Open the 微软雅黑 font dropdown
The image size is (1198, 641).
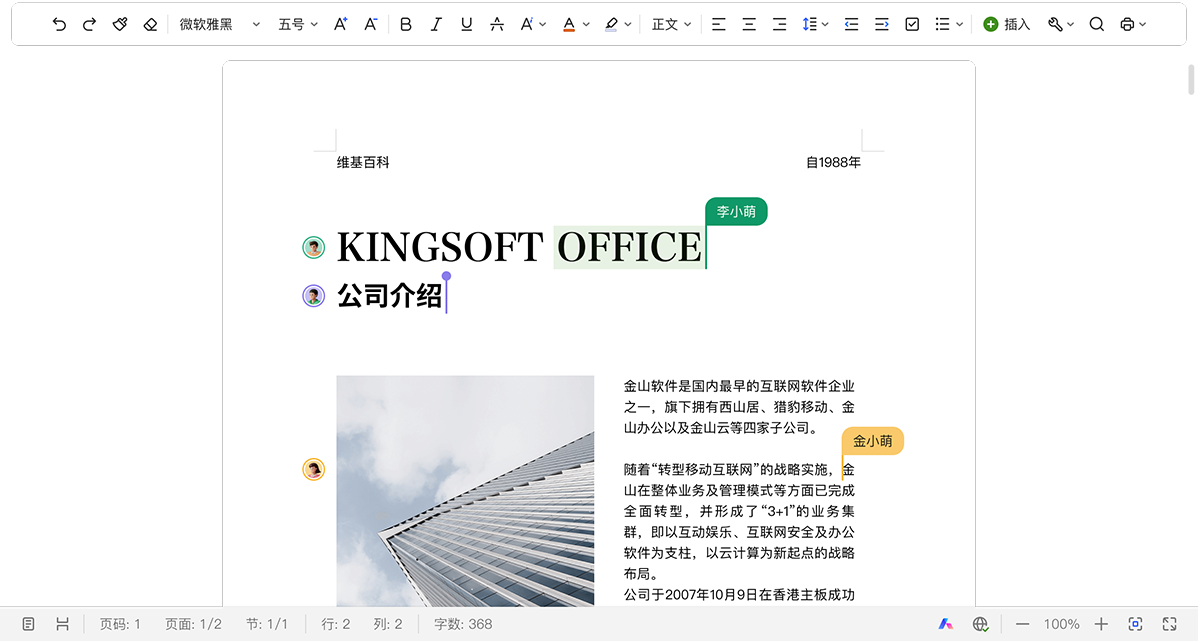coord(219,24)
